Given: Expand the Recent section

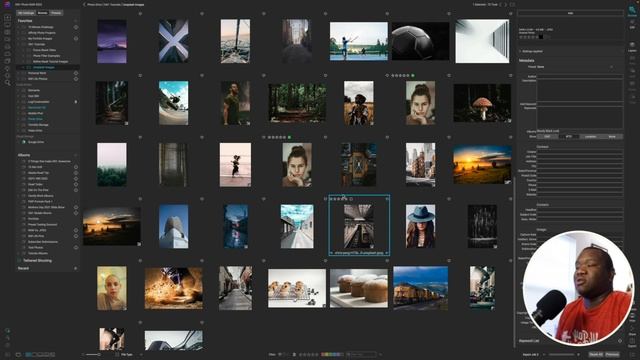Looking at the screenshot, I should click(23, 268).
